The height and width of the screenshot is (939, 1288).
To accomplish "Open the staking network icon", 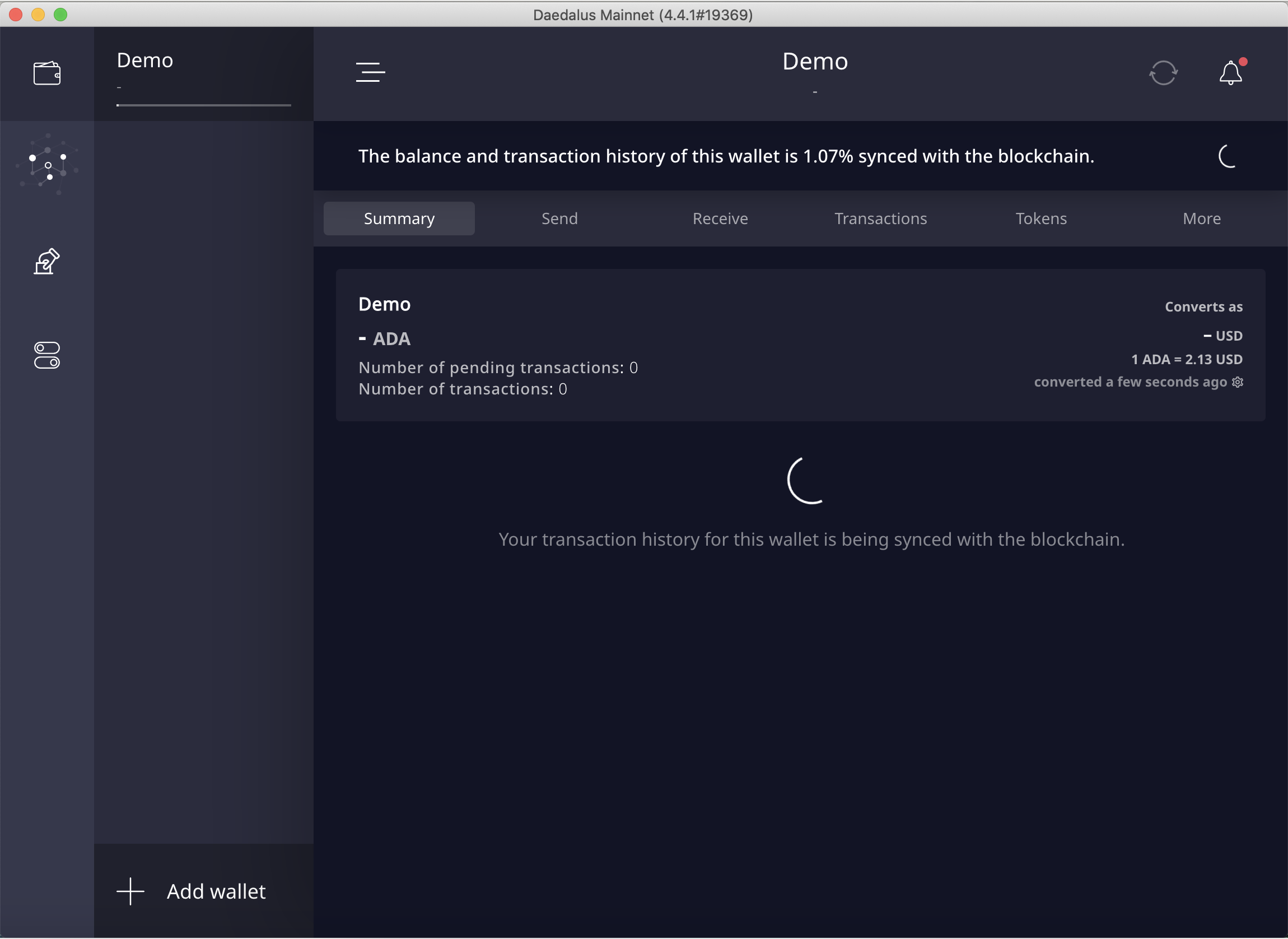I will (47, 165).
